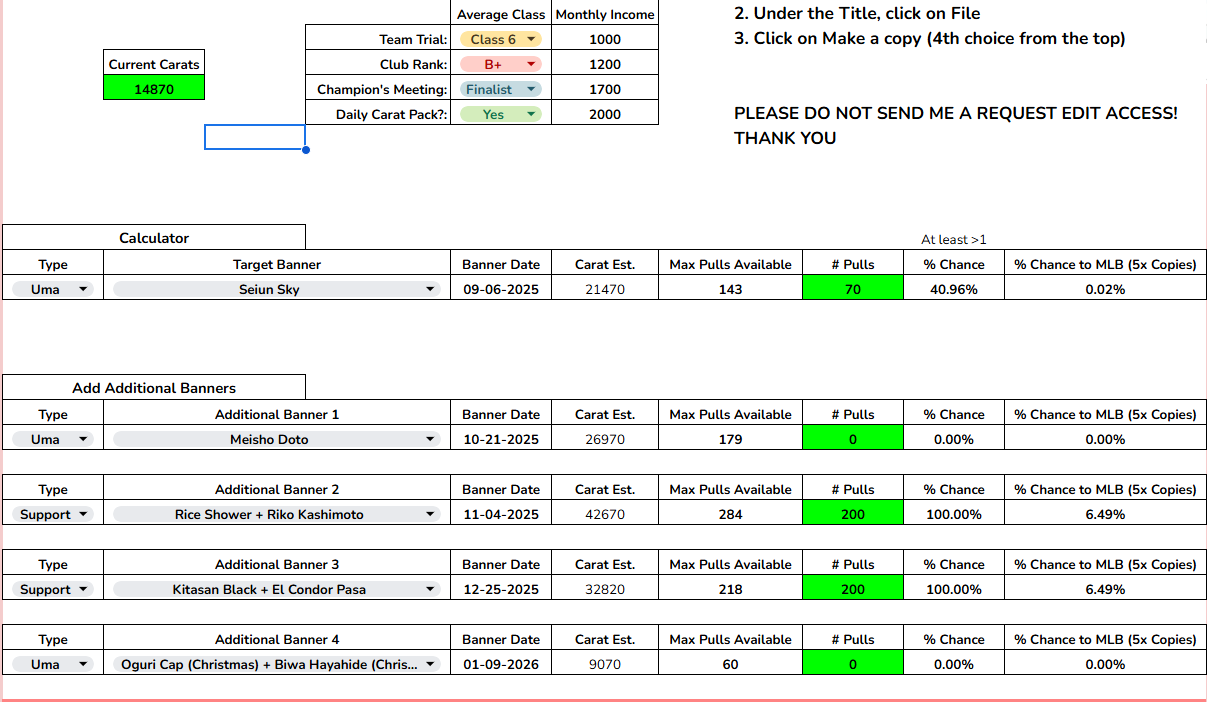This screenshot has height=702, width=1207.
Task: Click the Team Trial: label cell
Action: click(378, 39)
